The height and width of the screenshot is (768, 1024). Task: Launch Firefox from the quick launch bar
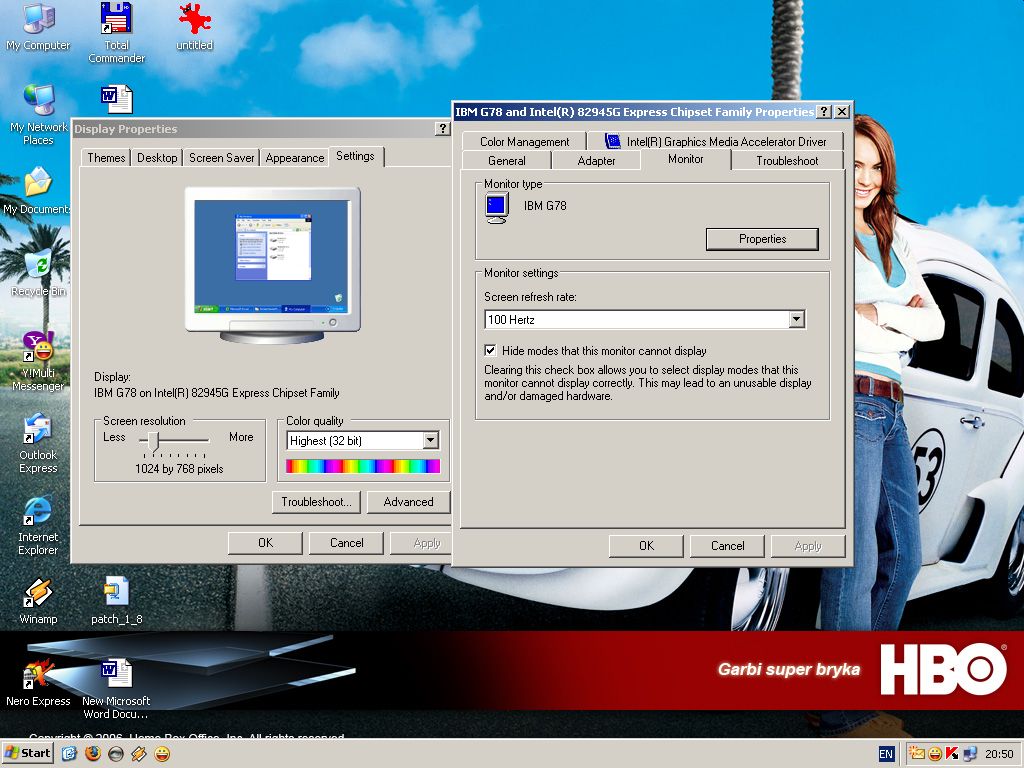[93, 754]
